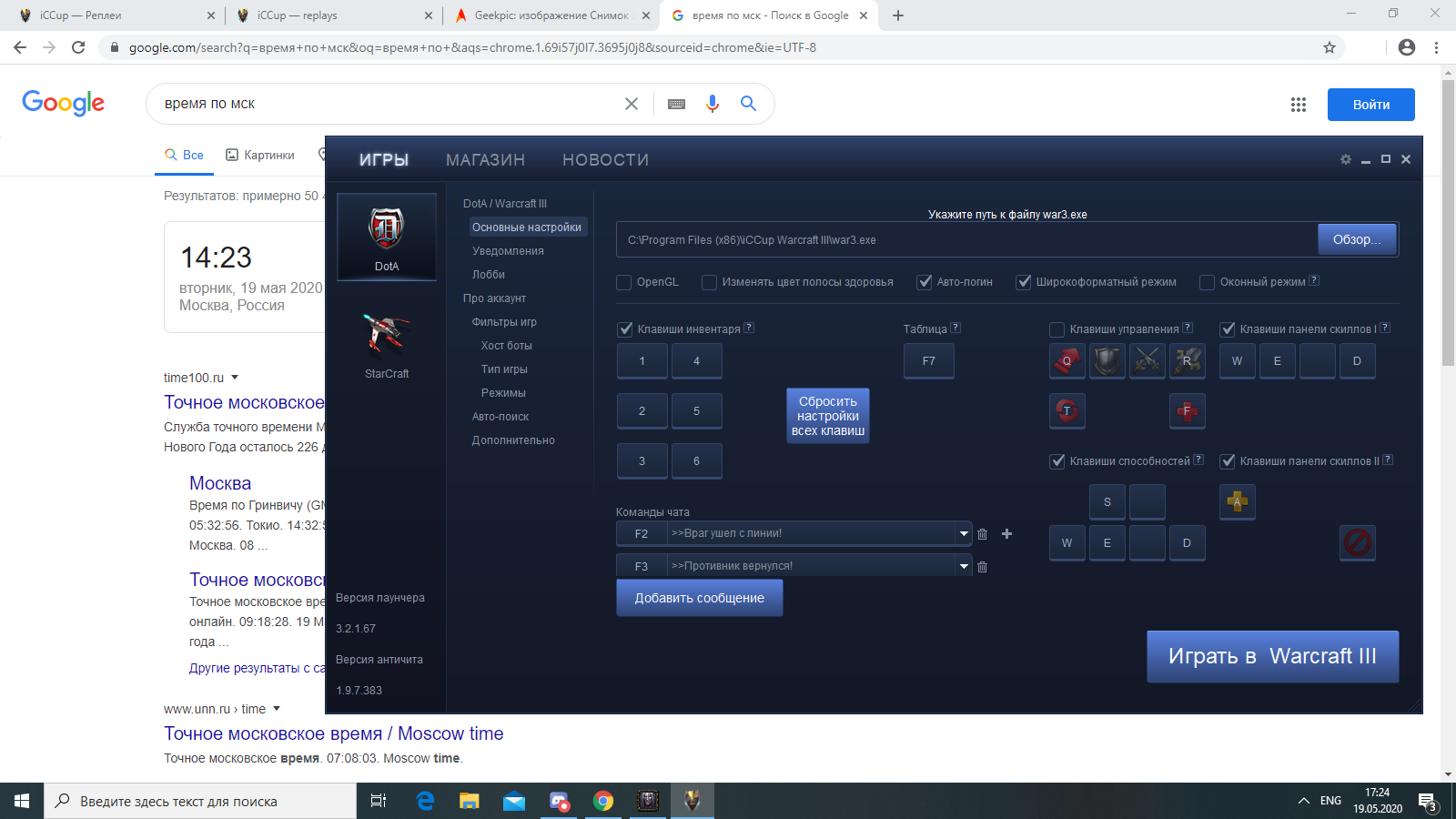Open the МАГАЗИН tab in launcher
Image resolution: width=1456 pixels, height=819 pixels.
click(x=485, y=160)
